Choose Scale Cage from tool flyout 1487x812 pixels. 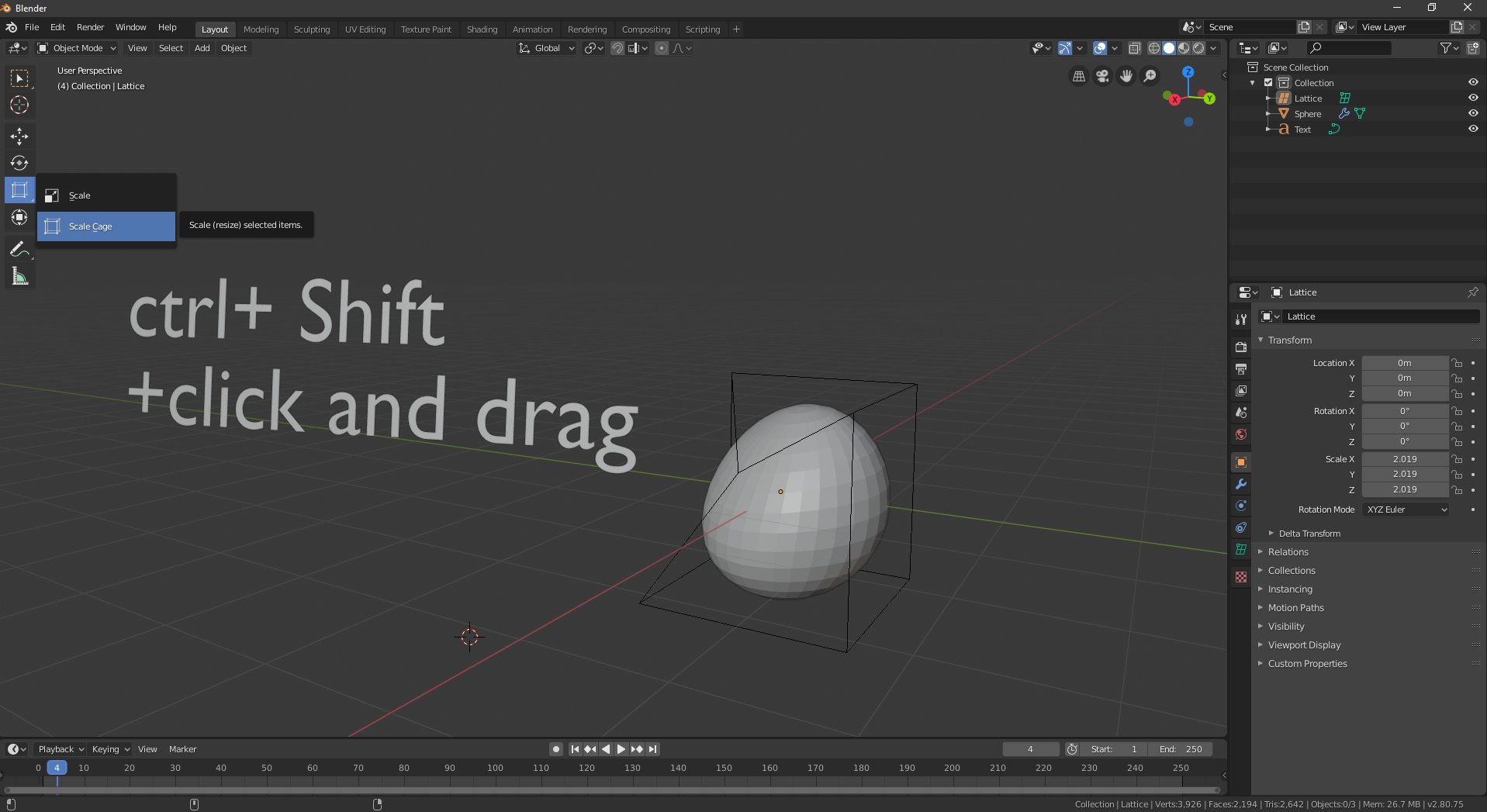[106, 226]
